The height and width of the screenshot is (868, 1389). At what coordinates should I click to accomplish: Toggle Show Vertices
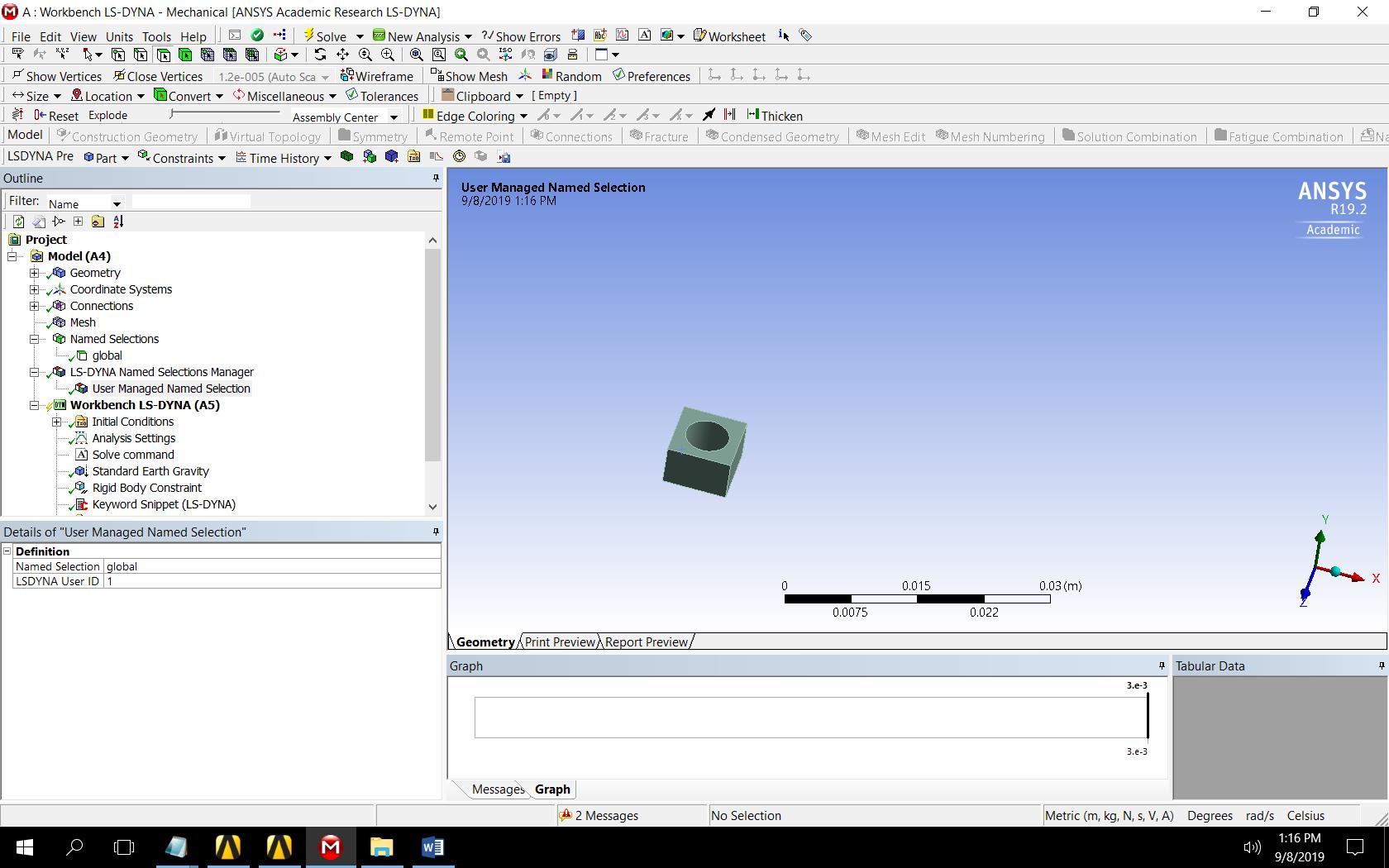point(56,76)
